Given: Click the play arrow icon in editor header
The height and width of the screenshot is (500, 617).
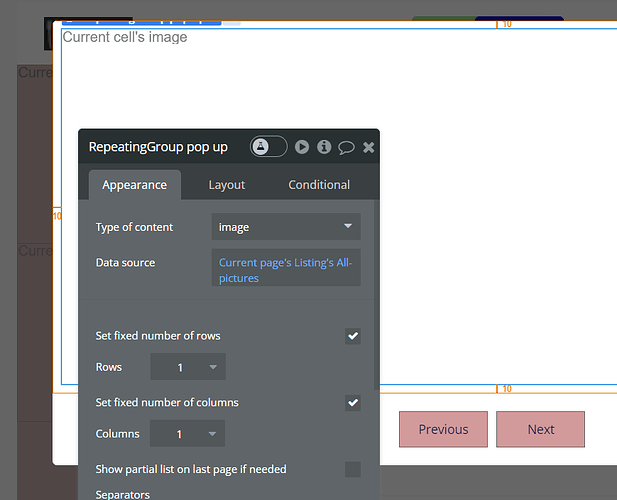Looking at the screenshot, I should [x=302, y=147].
